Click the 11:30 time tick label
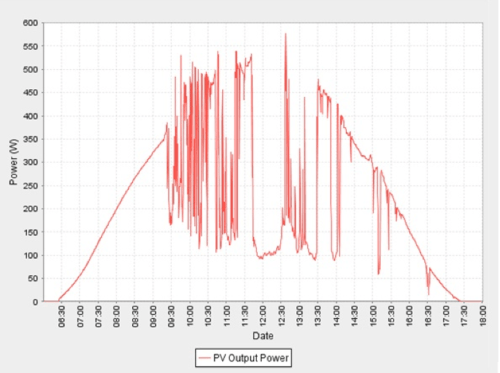 [245, 317]
